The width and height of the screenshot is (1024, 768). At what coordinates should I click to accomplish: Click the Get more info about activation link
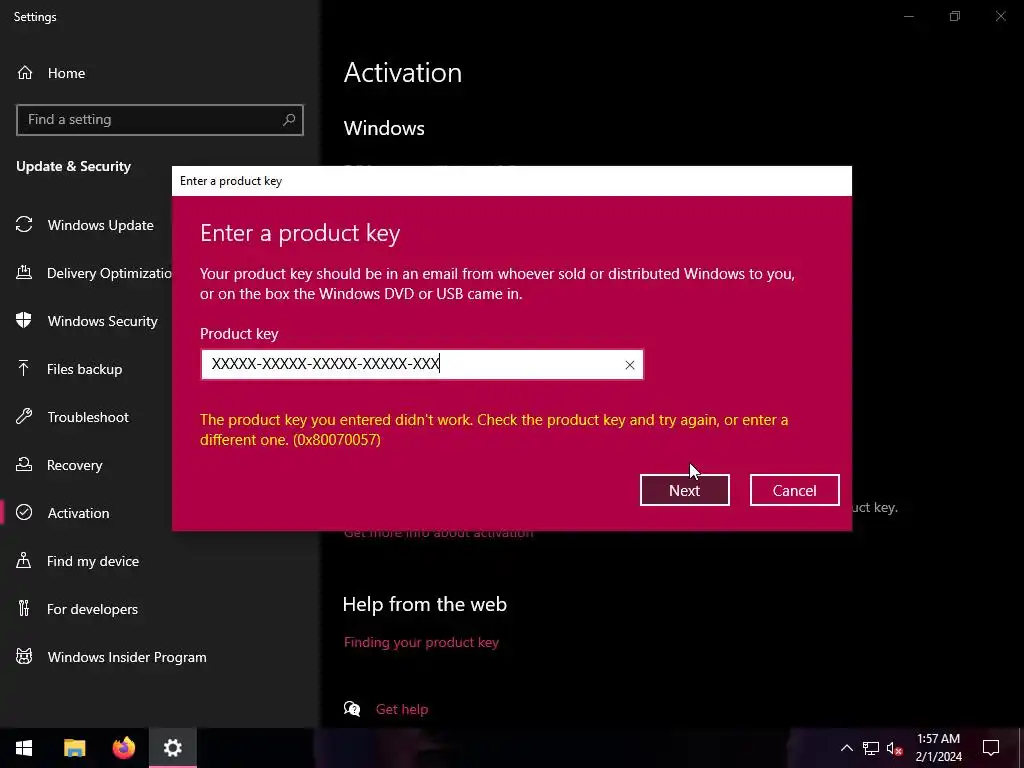[438, 533]
